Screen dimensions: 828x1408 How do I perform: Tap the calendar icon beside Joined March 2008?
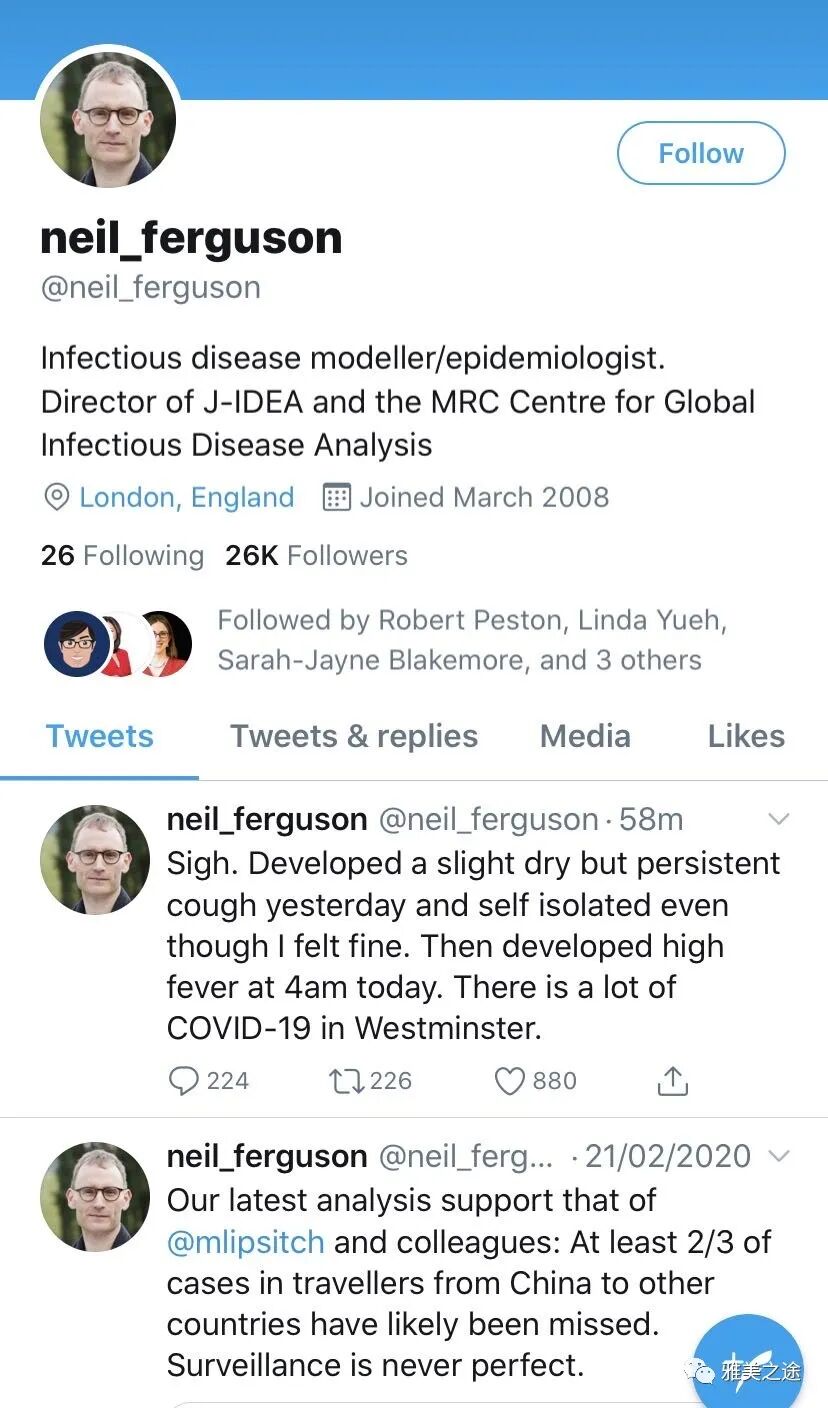point(337,497)
